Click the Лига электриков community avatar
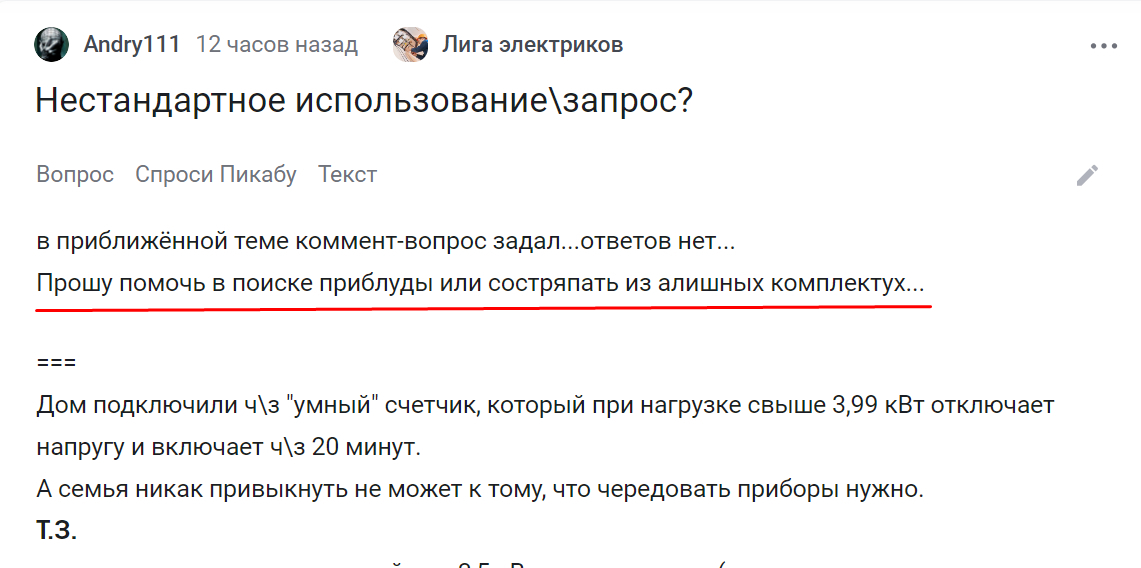 pyautogui.click(x=411, y=45)
